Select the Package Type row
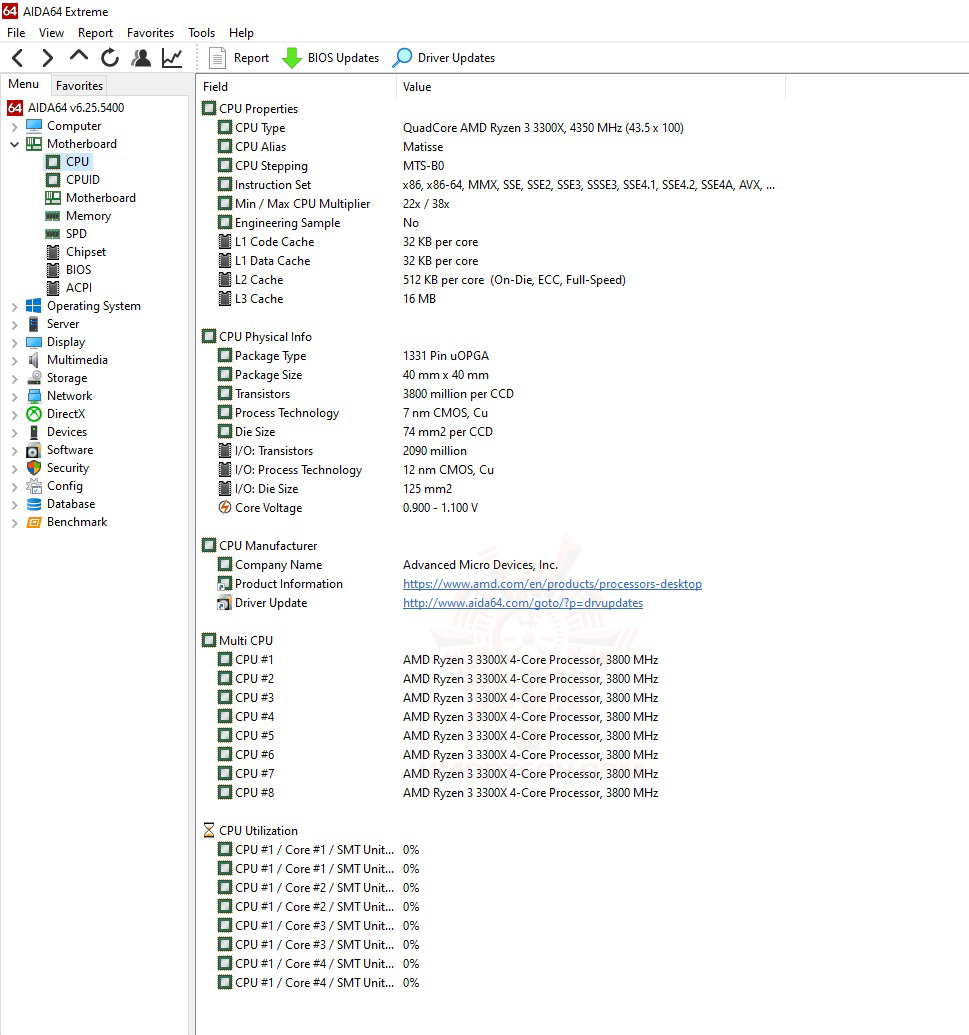Screen dimensions: 969x1035 pyautogui.click(x=491, y=356)
